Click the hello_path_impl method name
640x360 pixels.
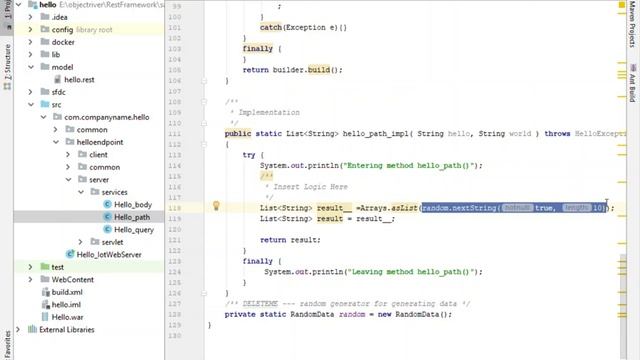point(376,134)
